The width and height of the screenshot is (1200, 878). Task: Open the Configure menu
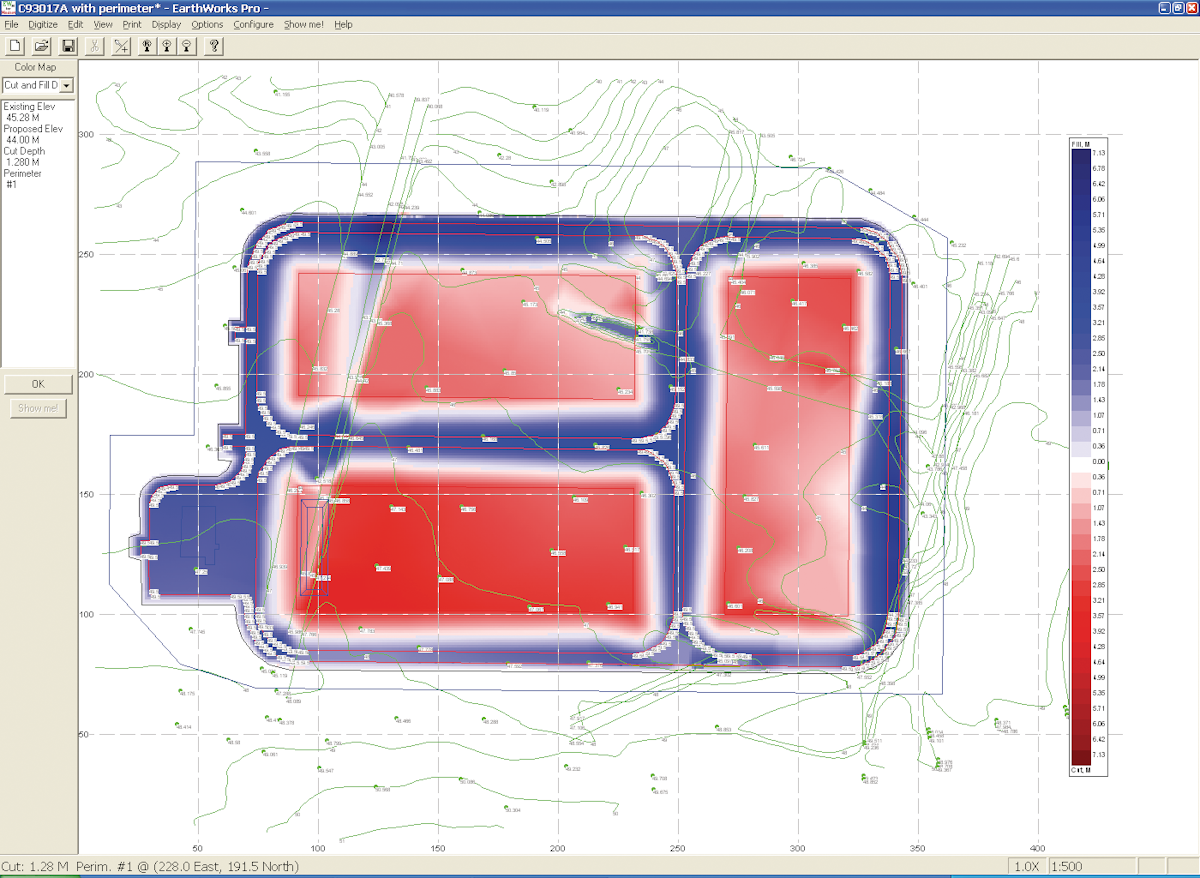click(252, 24)
